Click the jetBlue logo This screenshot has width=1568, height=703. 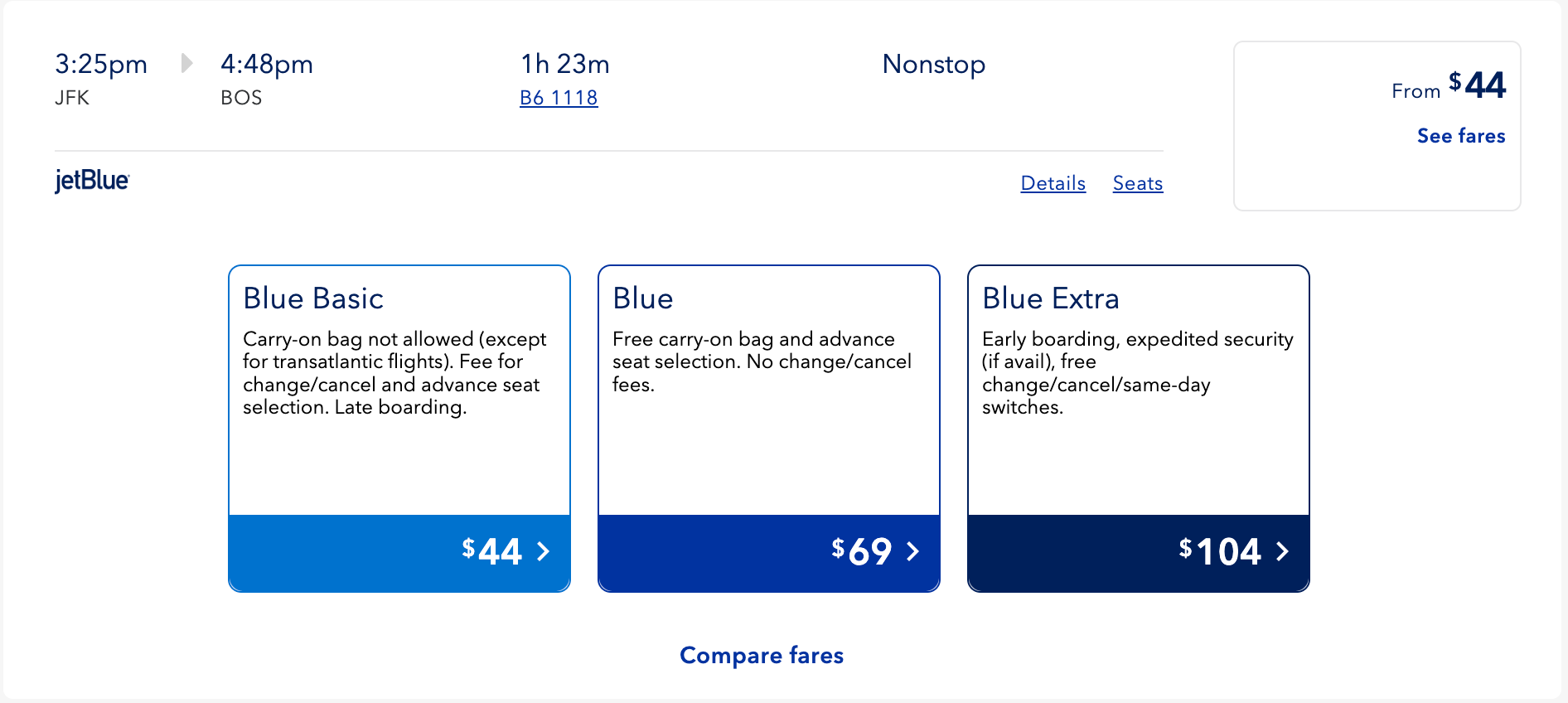tap(92, 180)
